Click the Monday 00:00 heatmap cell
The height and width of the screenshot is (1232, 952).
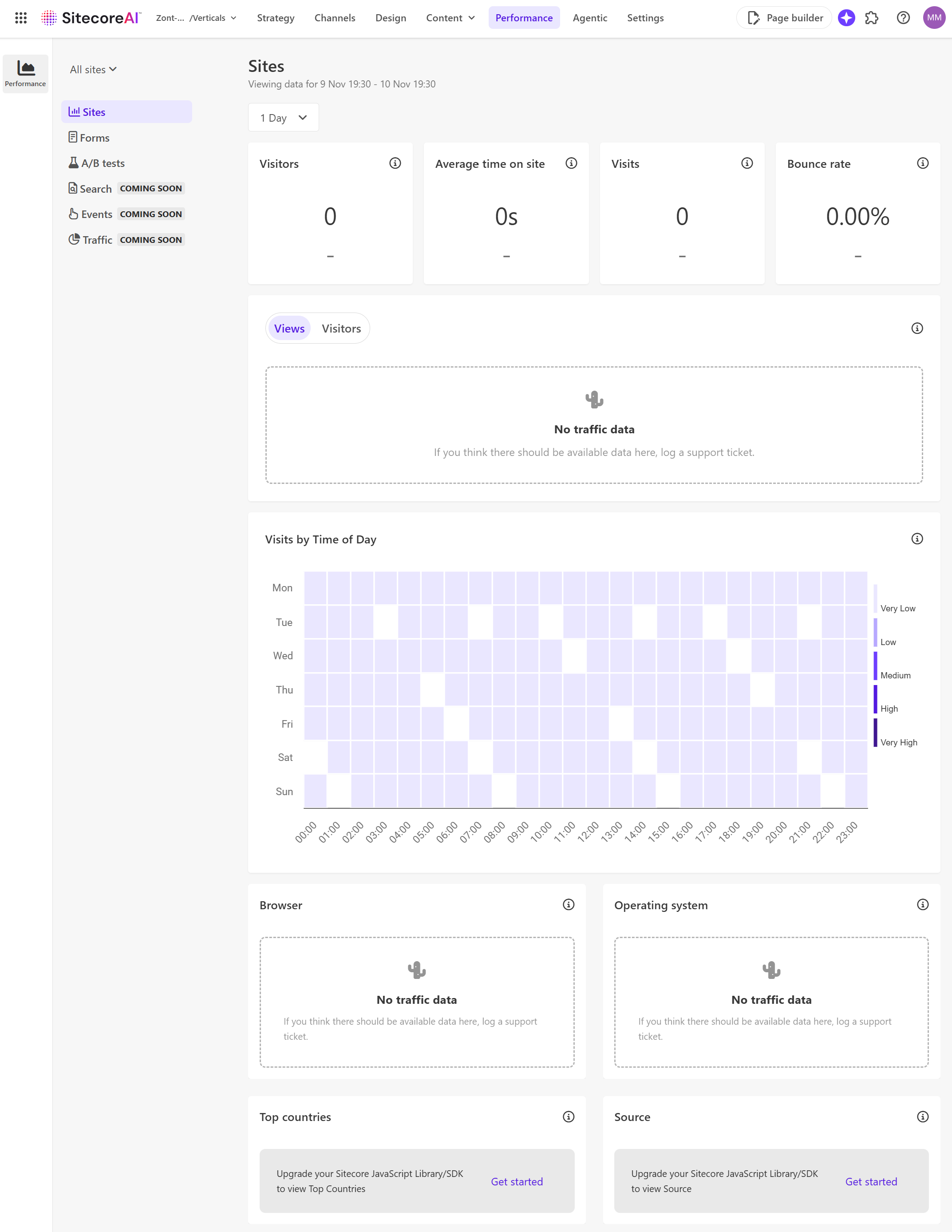coord(315,588)
